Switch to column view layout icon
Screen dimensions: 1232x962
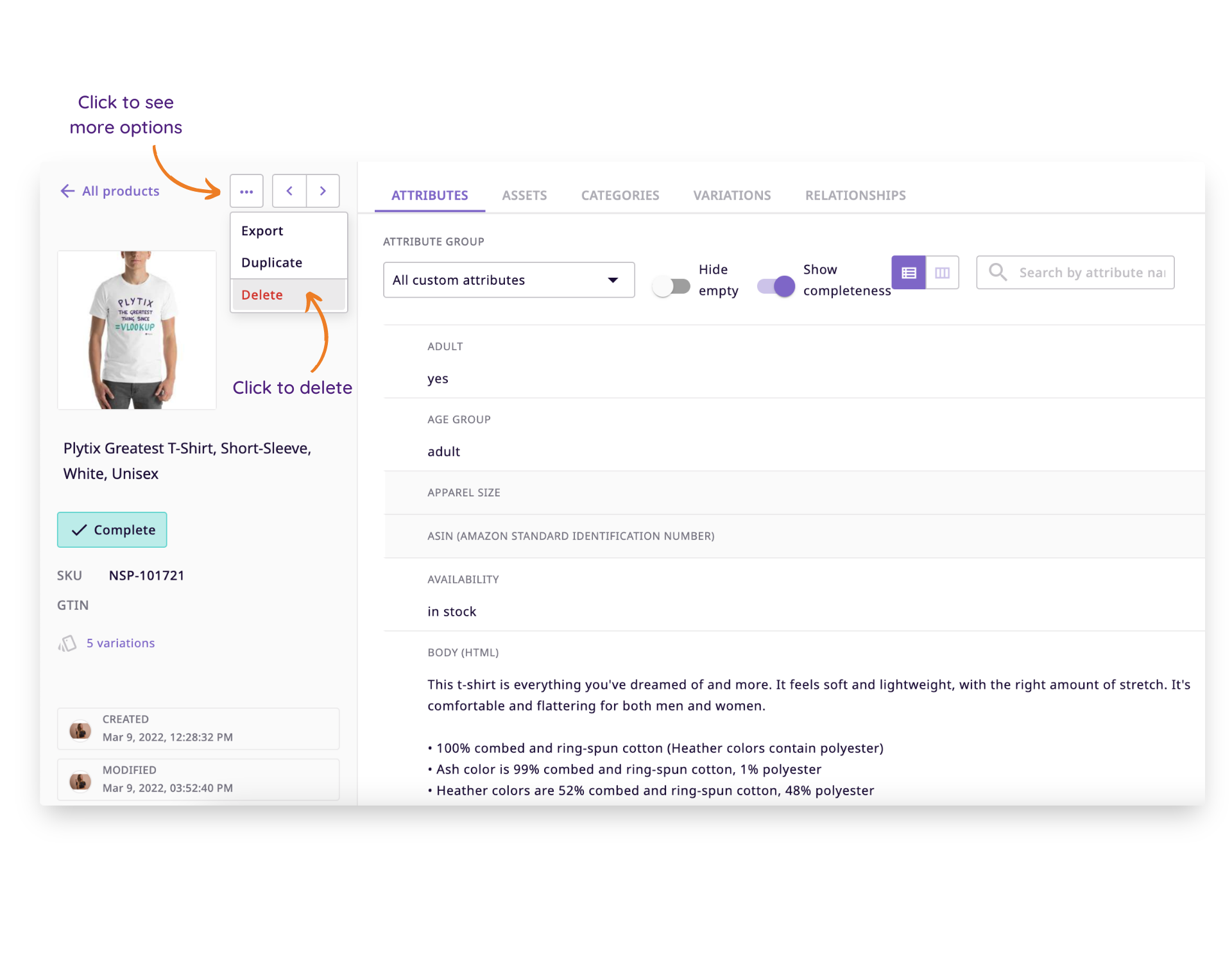942,273
